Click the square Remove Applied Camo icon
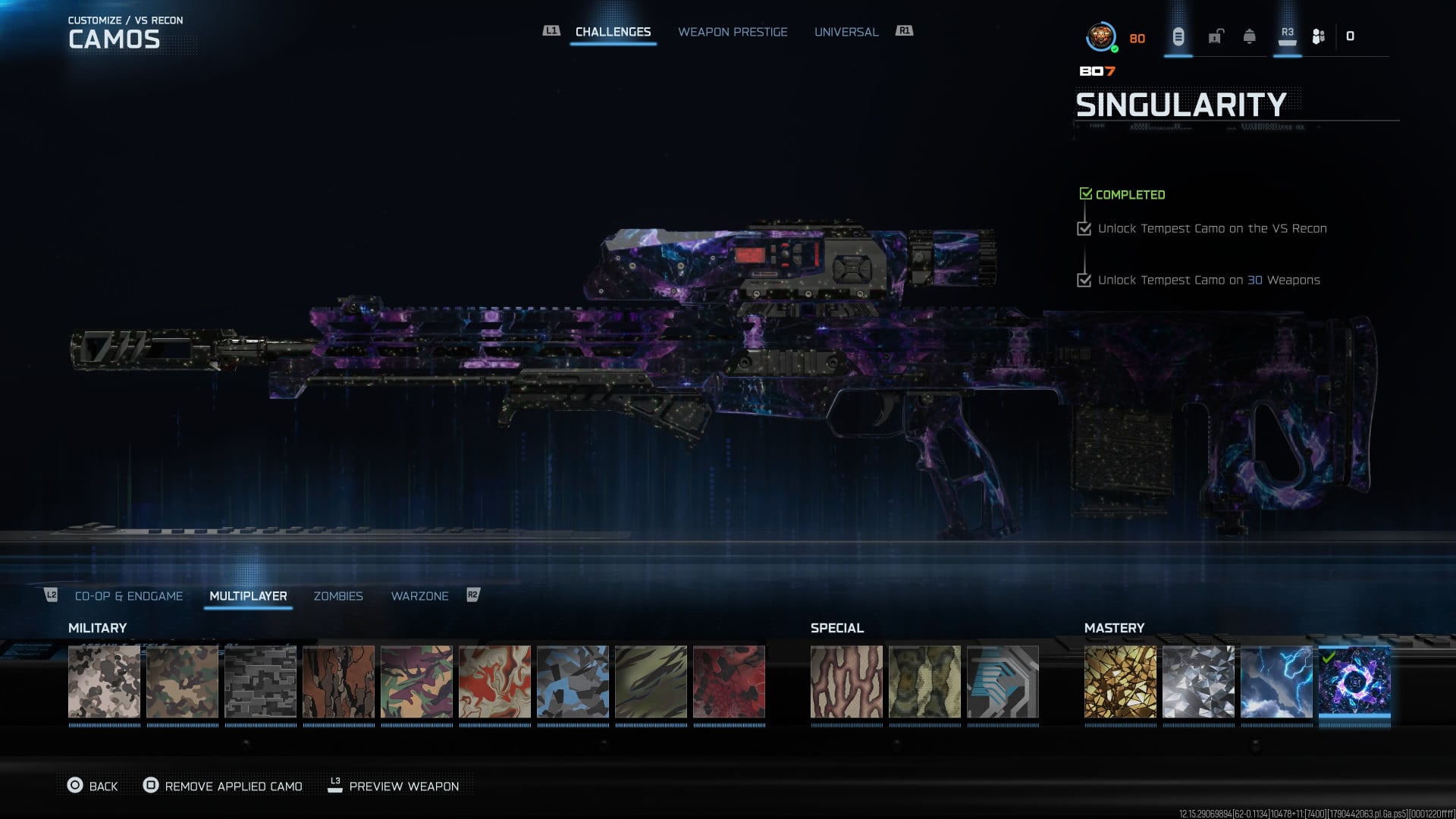The width and height of the screenshot is (1456, 819). click(150, 786)
